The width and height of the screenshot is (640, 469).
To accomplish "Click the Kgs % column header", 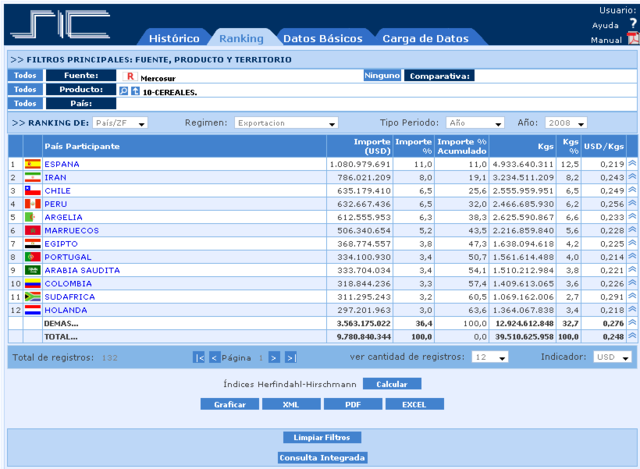I will (x=570, y=146).
